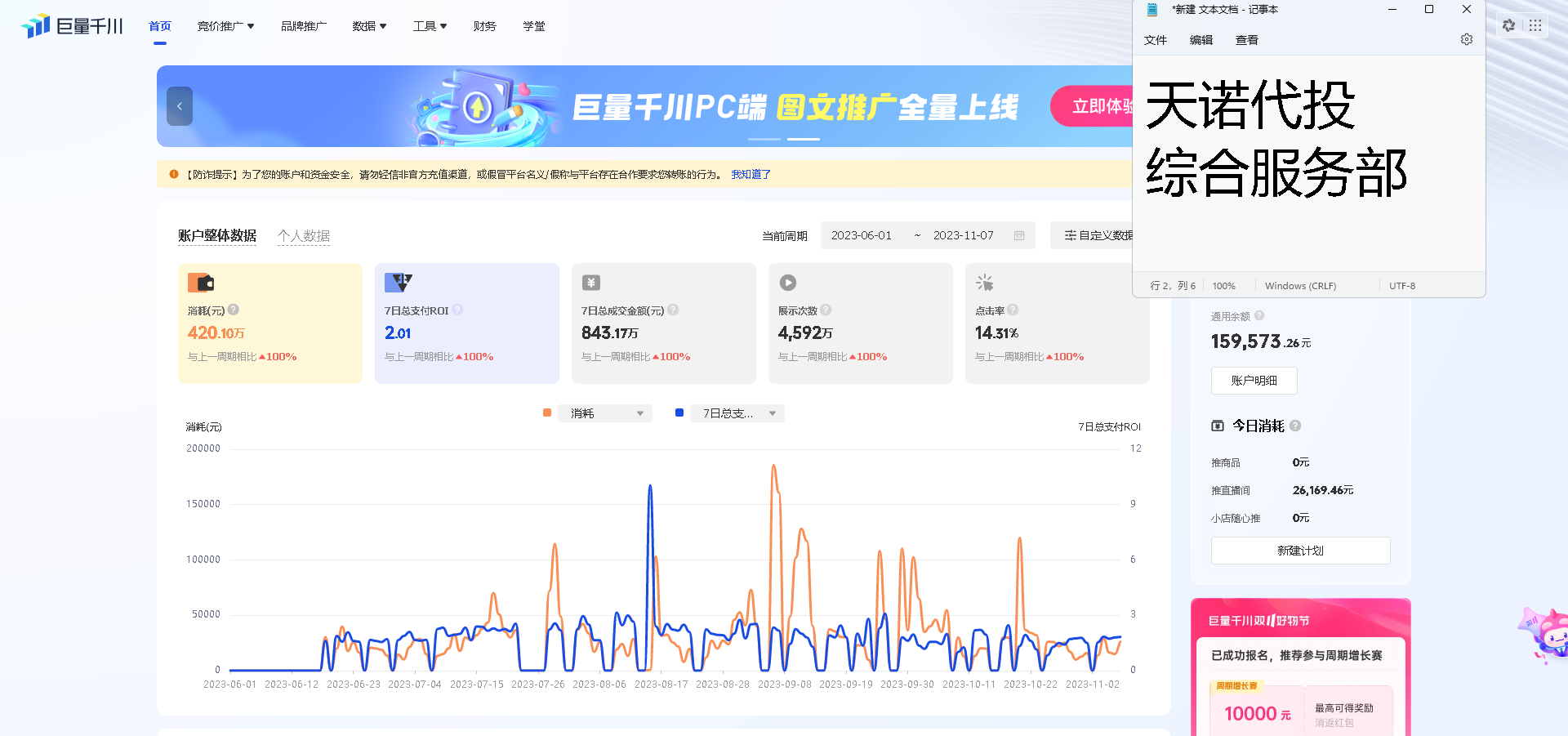Click UTF-8 in Notepad status bar
This screenshot has height=736, width=1568.
(1402, 286)
